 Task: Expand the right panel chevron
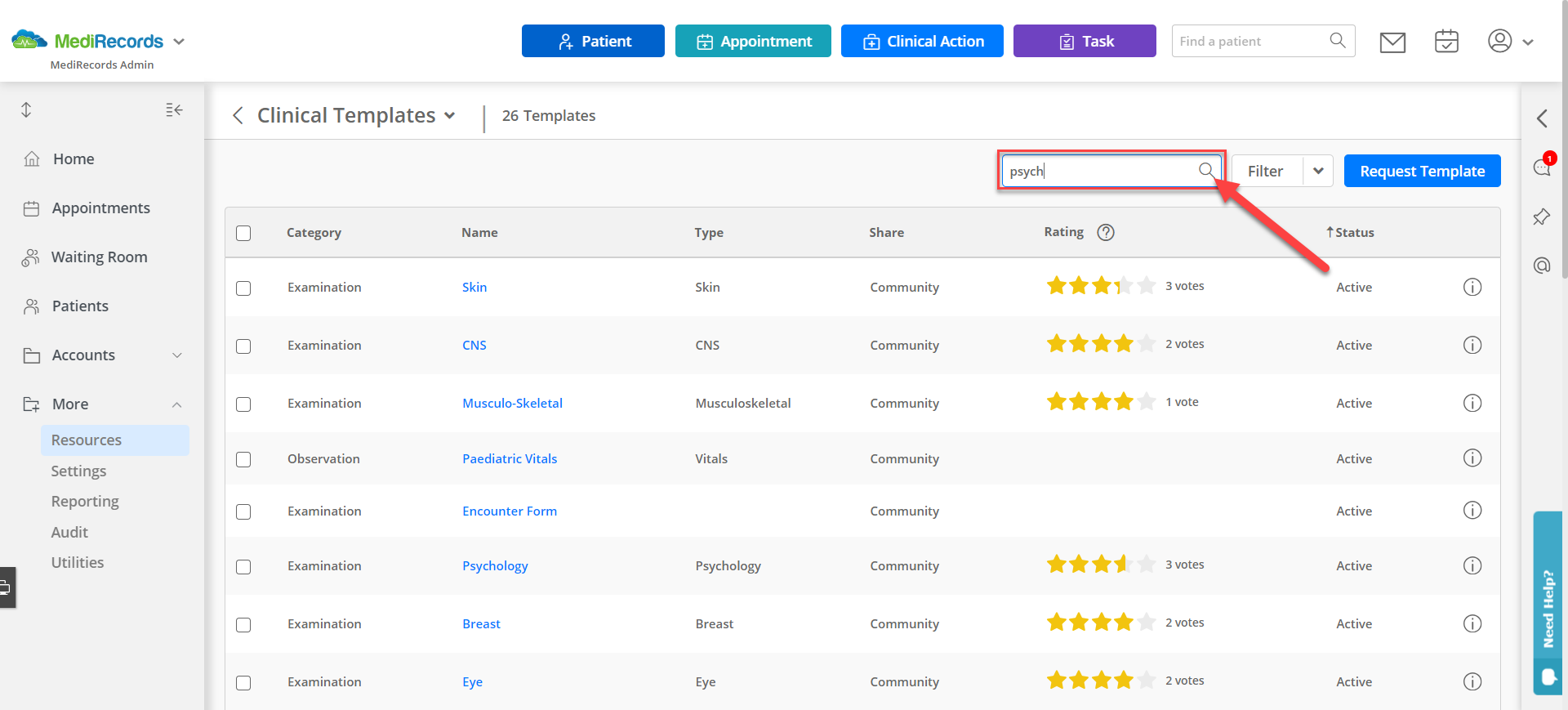(x=1542, y=118)
